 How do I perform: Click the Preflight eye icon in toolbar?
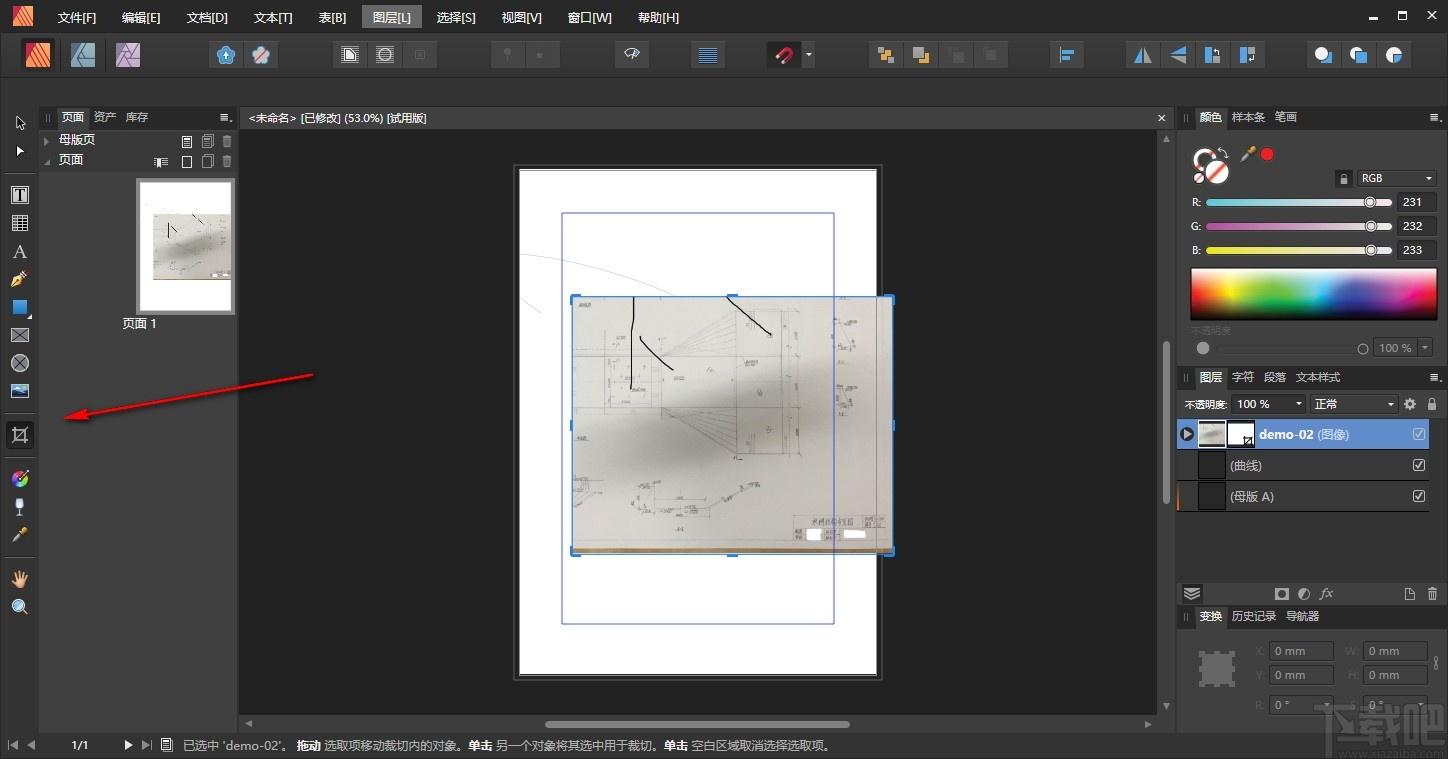(x=631, y=55)
